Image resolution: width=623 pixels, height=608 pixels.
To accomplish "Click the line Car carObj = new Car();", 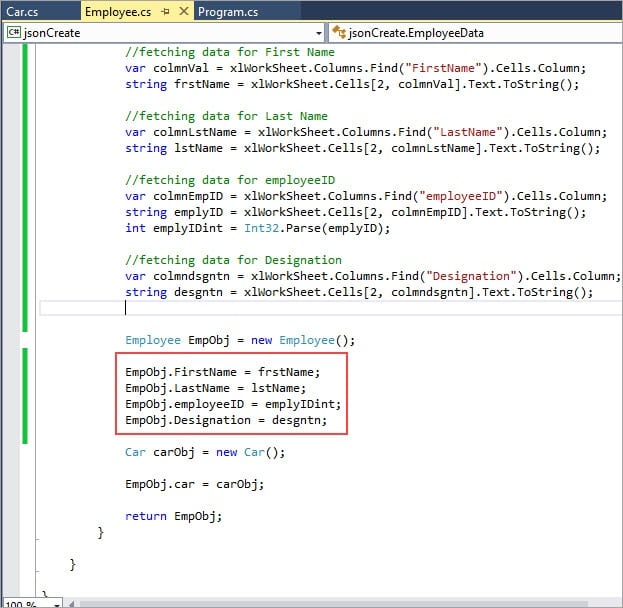I will 205,452.
